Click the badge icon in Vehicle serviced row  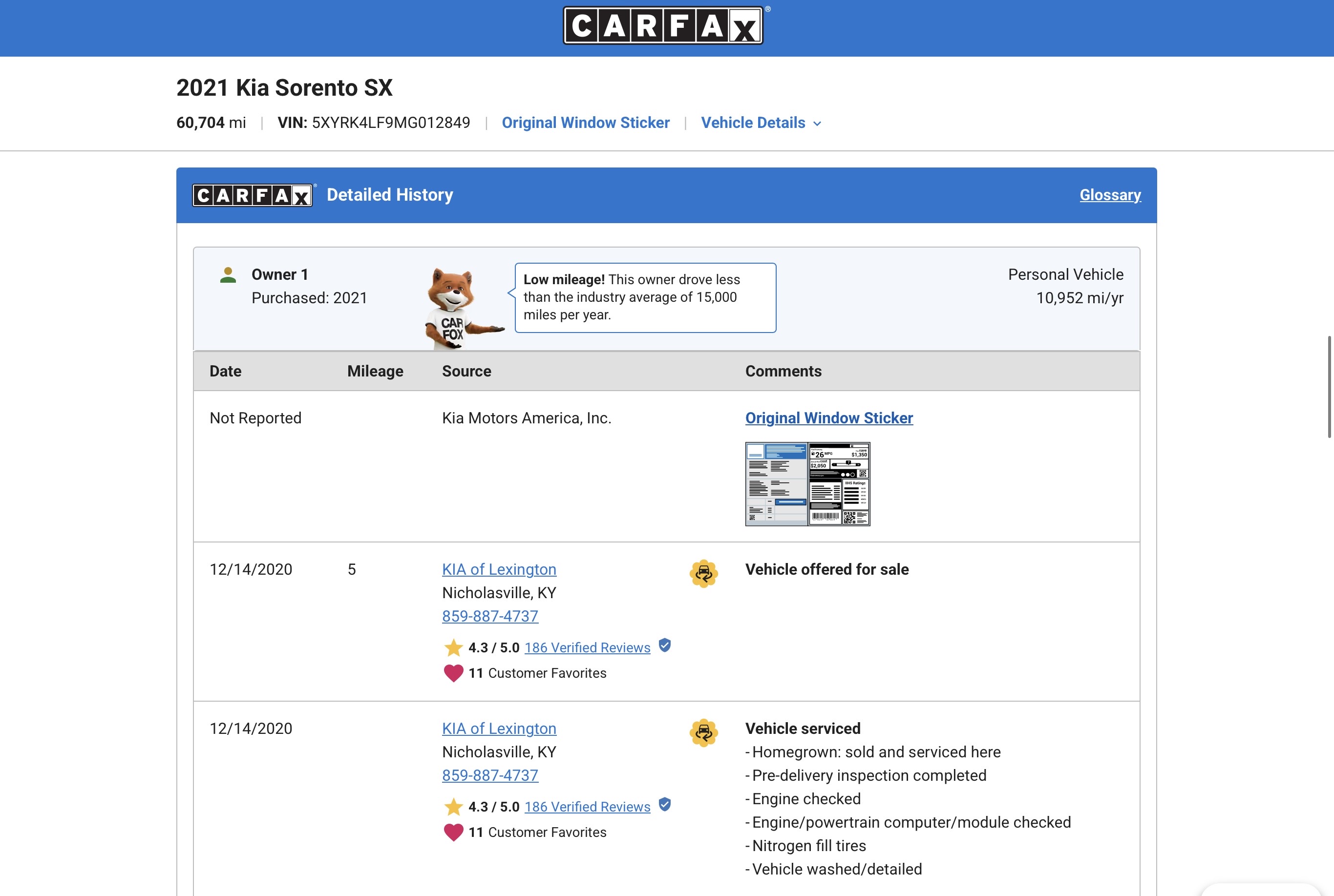(703, 732)
